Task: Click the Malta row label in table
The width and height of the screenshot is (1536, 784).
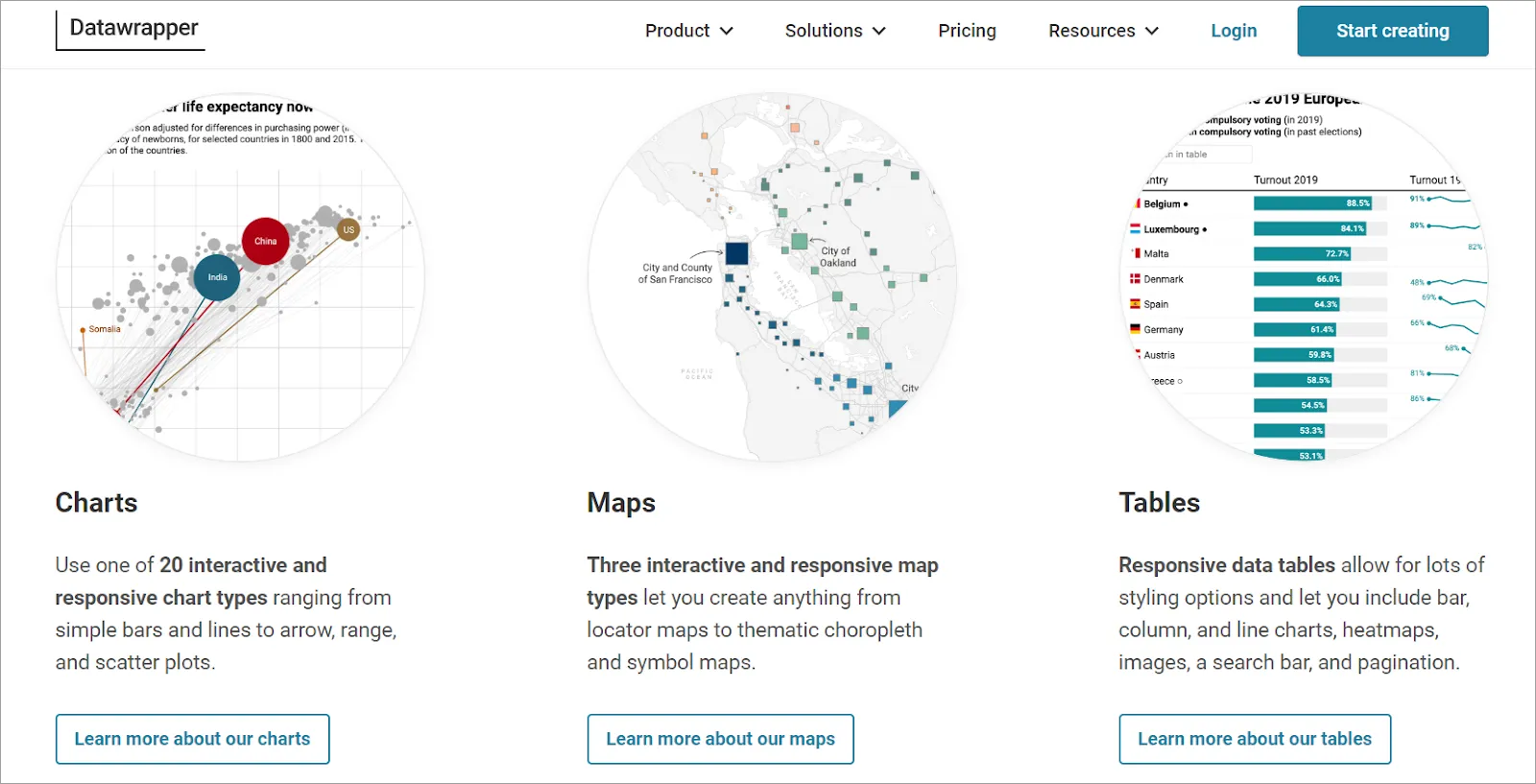Action: [1156, 253]
